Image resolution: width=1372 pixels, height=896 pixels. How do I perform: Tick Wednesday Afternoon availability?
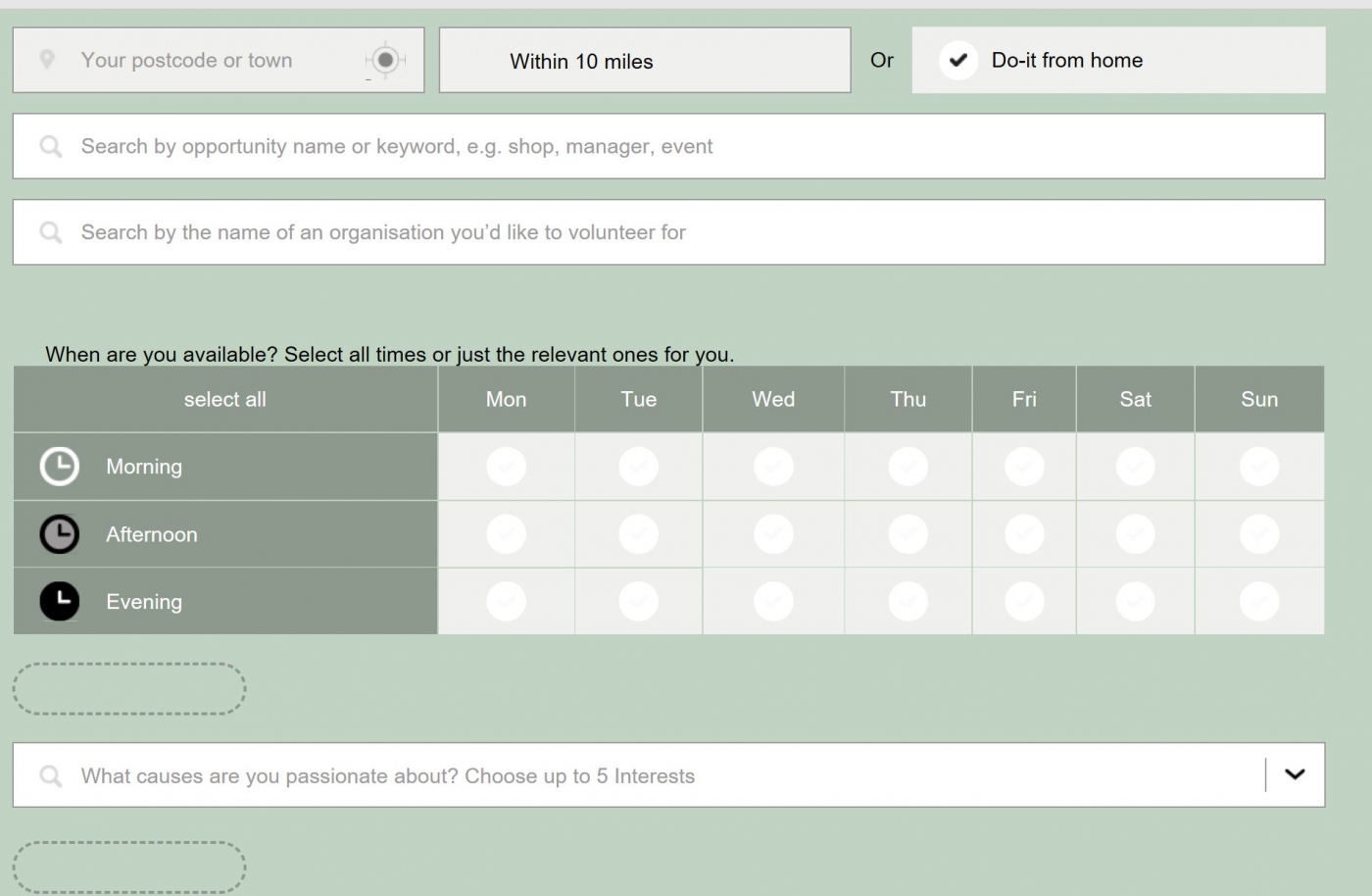(x=773, y=534)
